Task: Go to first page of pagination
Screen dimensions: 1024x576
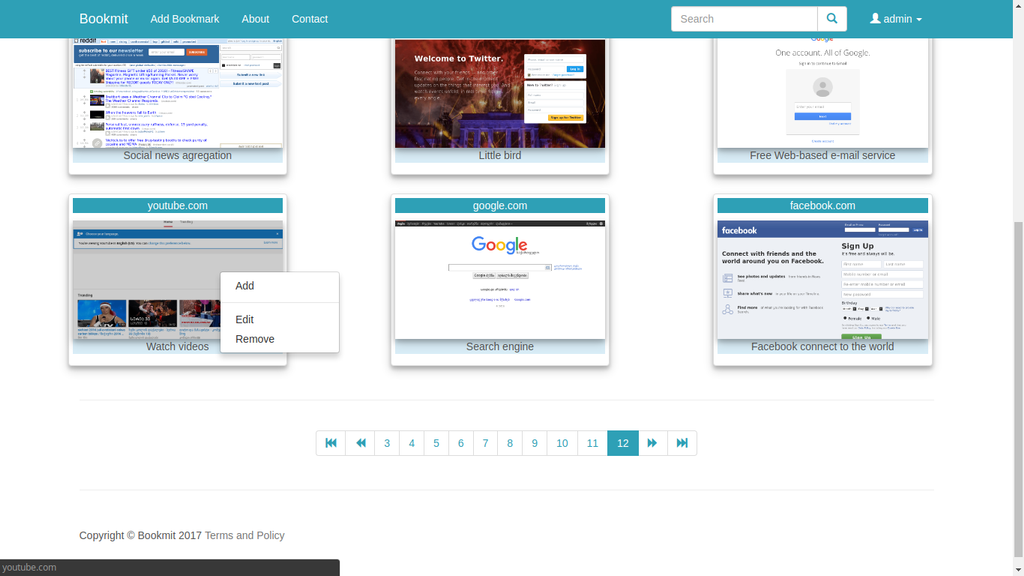Action: click(331, 443)
